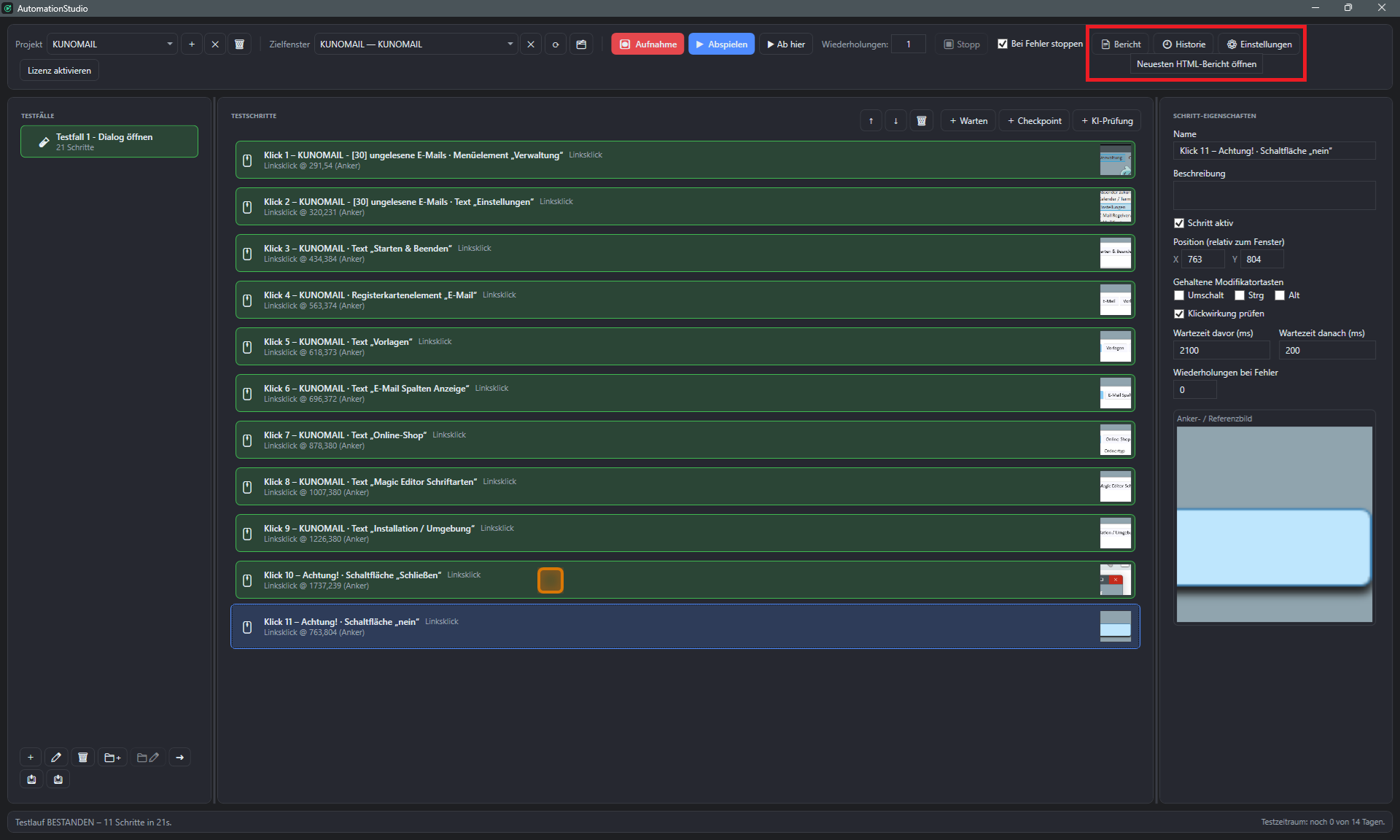
Task: Import test cases with download icon
Action: click(x=58, y=779)
